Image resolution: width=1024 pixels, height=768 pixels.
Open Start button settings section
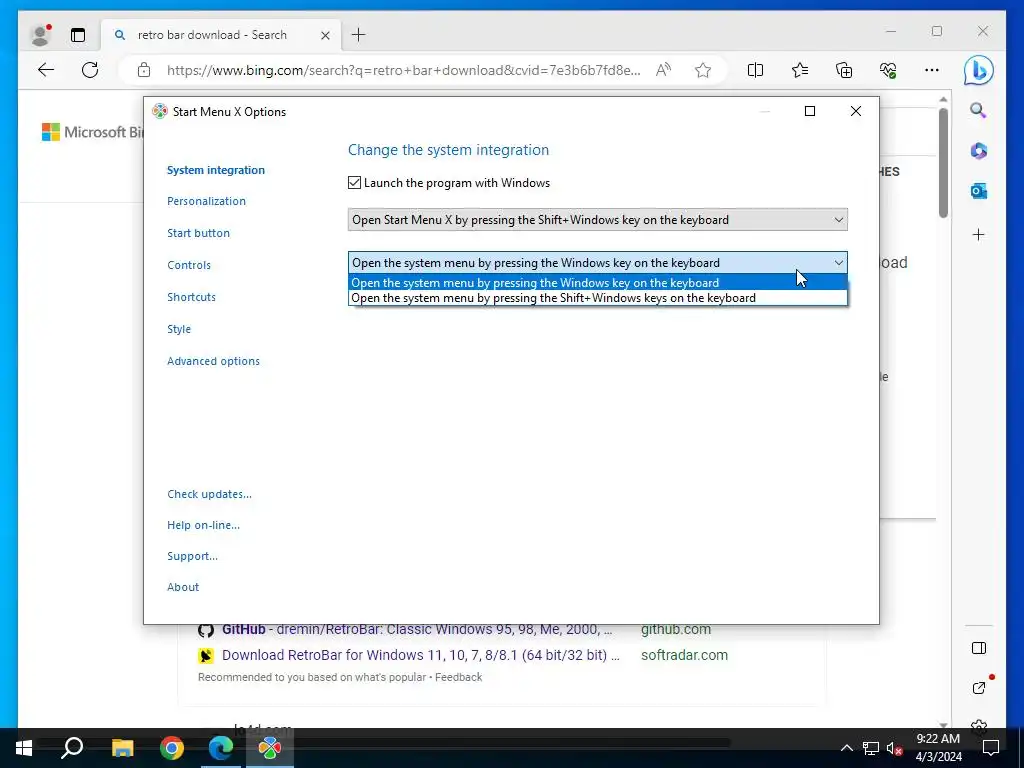pos(198,233)
